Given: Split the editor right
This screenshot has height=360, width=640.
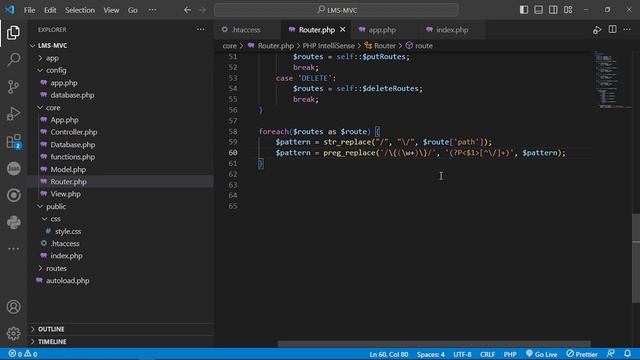Looking at the screenshot, I should (x=612, y=29).
